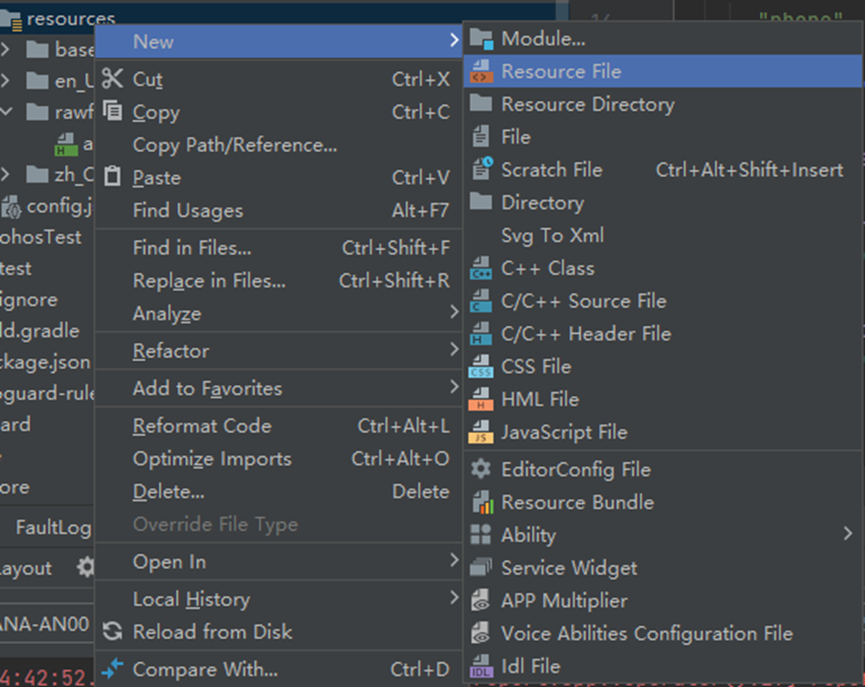
Task: Click the File document icon
Action: point(481,136)
